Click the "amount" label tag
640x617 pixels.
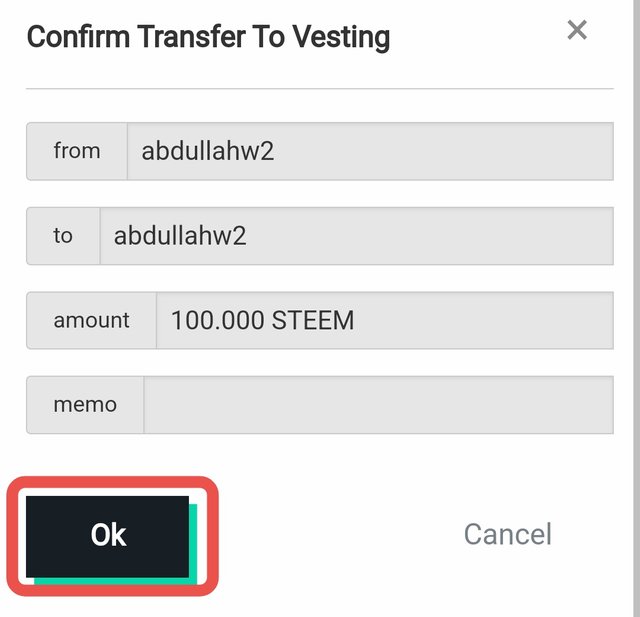[x=91, y=320]
